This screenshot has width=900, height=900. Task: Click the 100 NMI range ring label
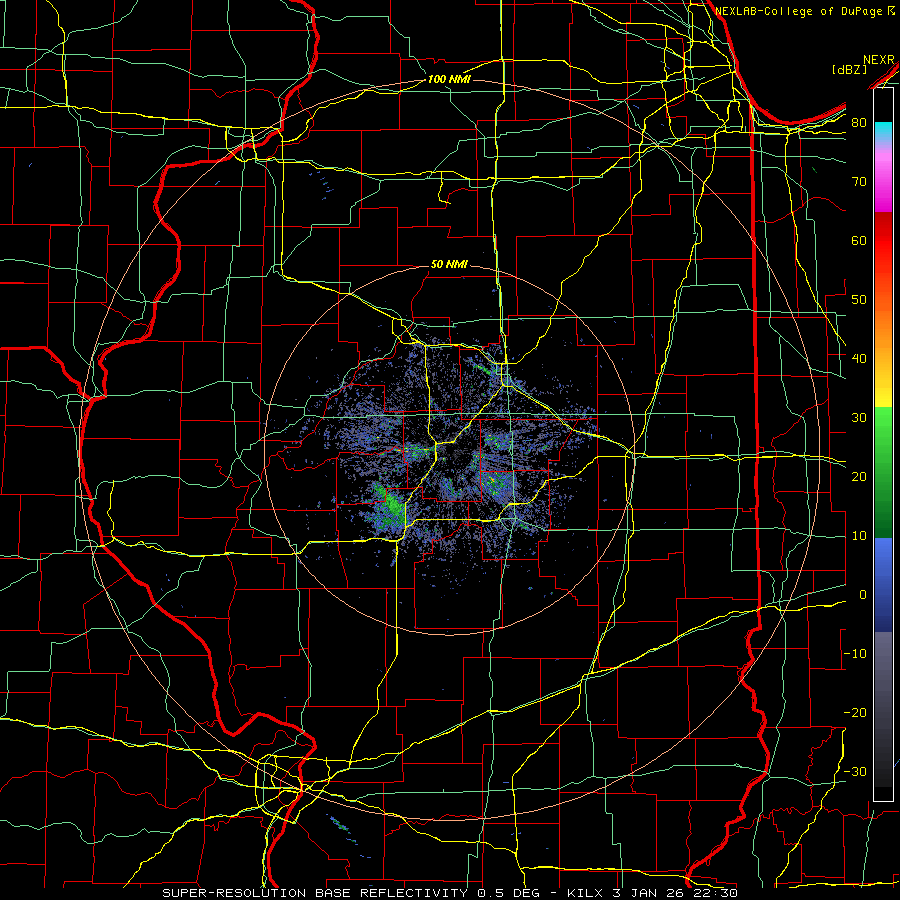tap(449, 79)
